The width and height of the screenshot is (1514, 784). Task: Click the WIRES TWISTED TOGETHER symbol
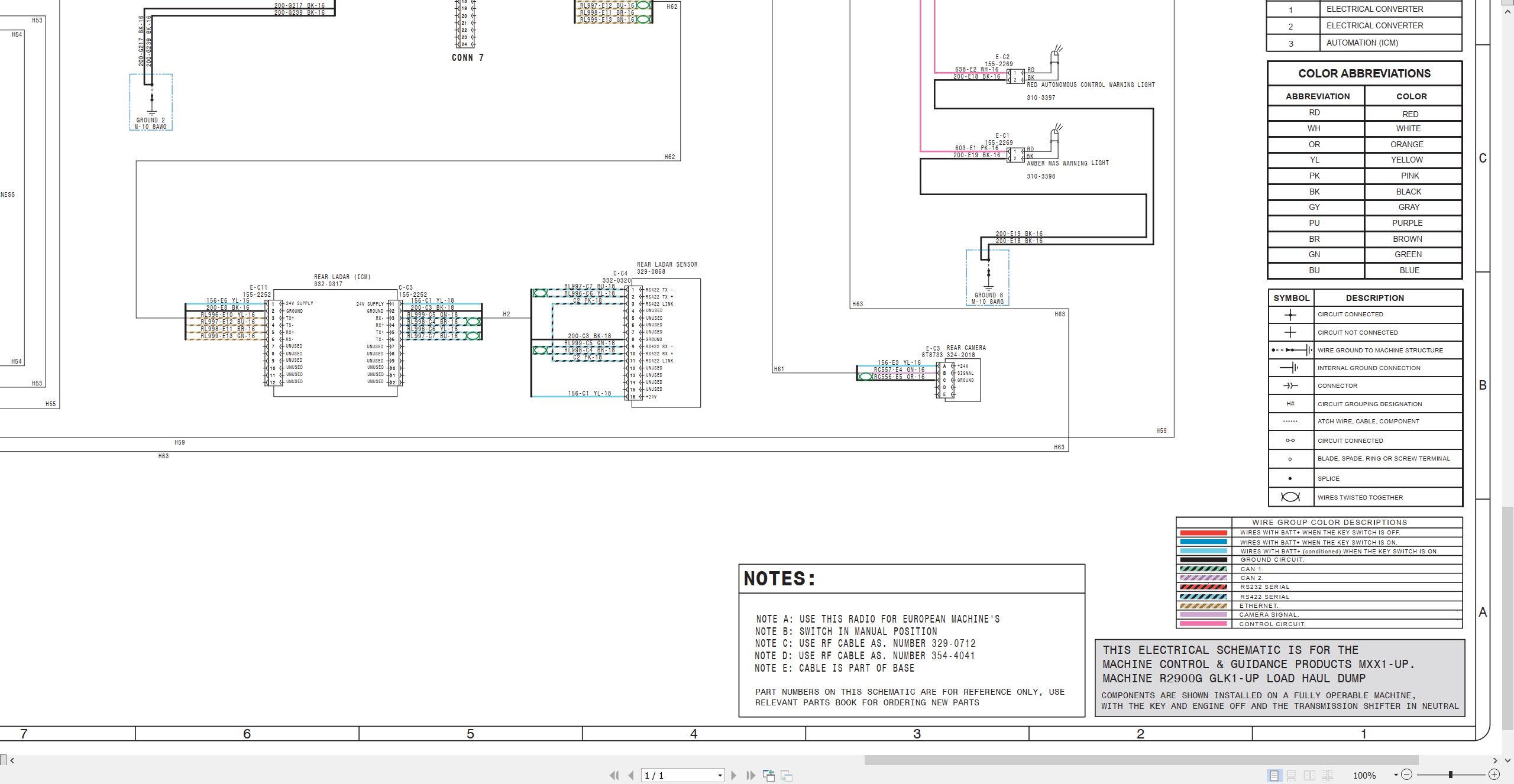[1290, 497]
